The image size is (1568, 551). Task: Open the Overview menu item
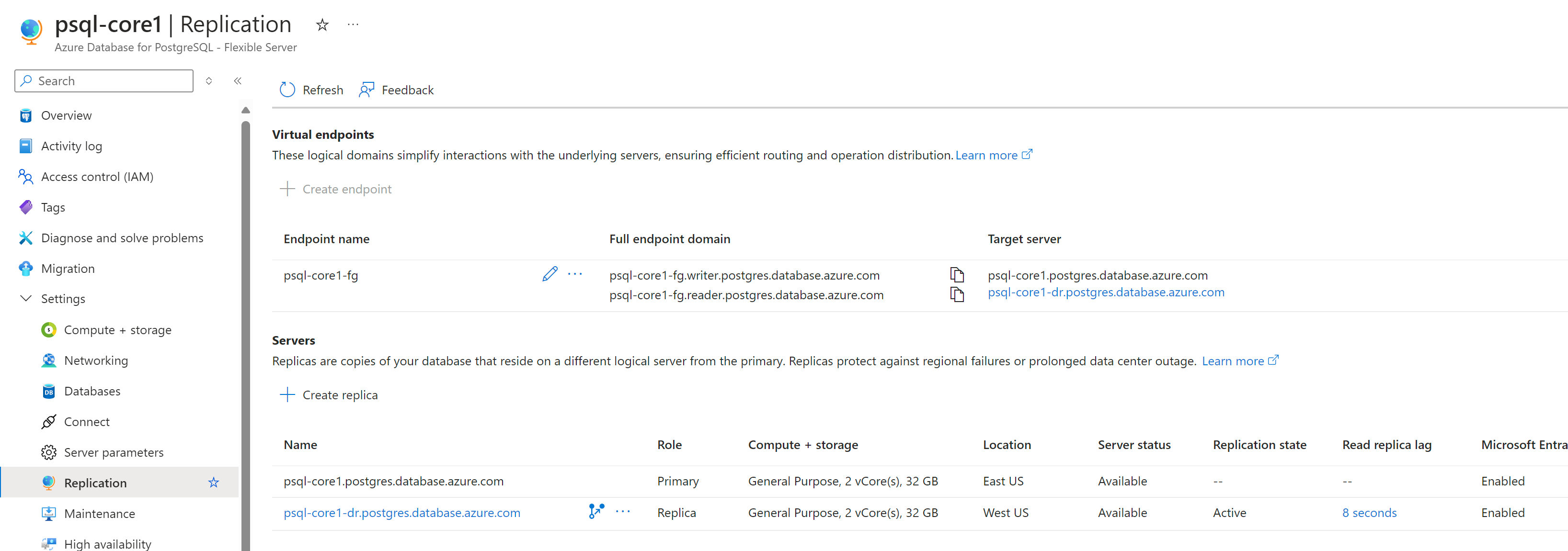[66, 115]
